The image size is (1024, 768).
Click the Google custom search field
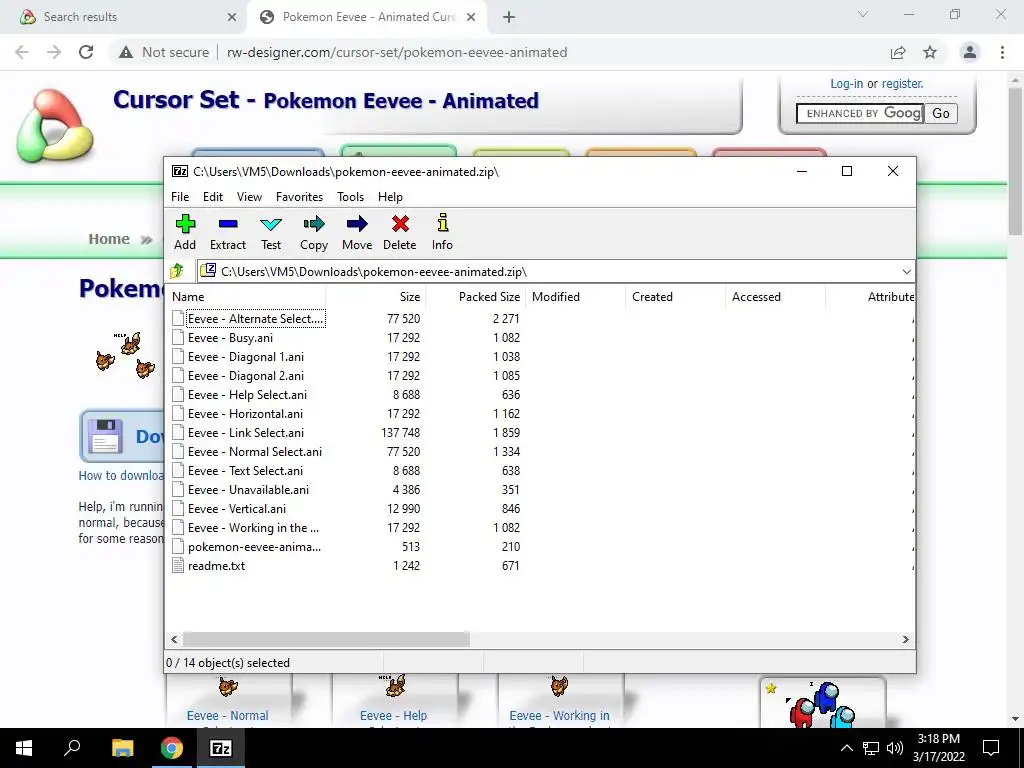(860, 114)
